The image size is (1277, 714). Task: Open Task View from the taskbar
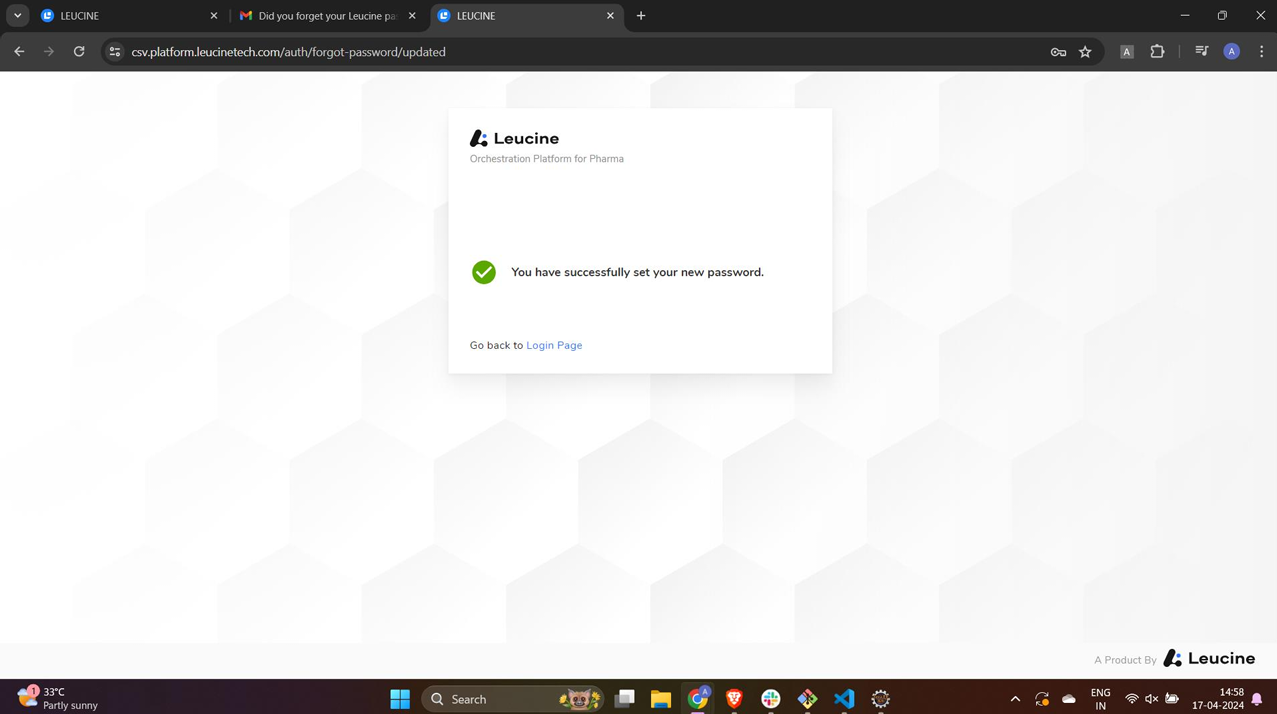coord(625,699)
